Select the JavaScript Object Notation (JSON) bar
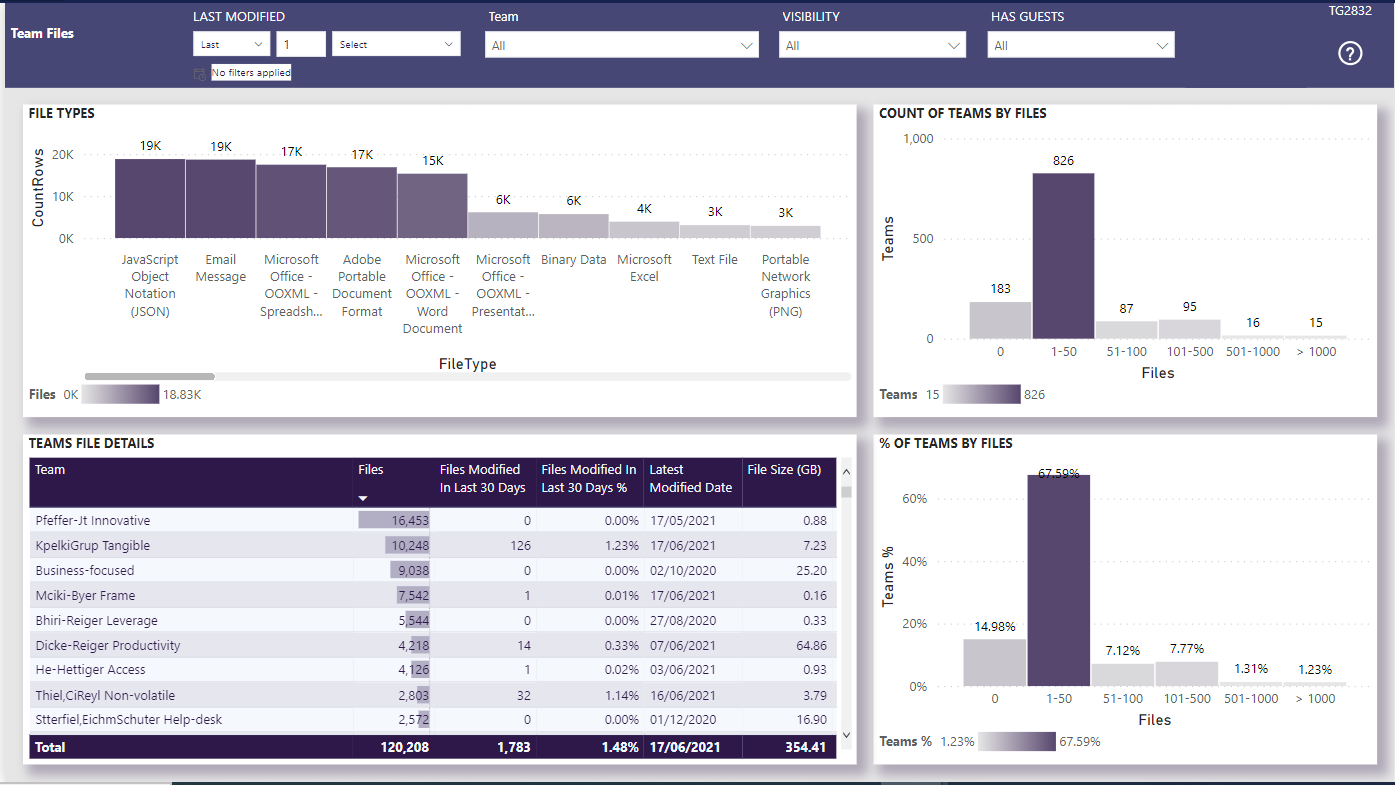 point(150,198)
